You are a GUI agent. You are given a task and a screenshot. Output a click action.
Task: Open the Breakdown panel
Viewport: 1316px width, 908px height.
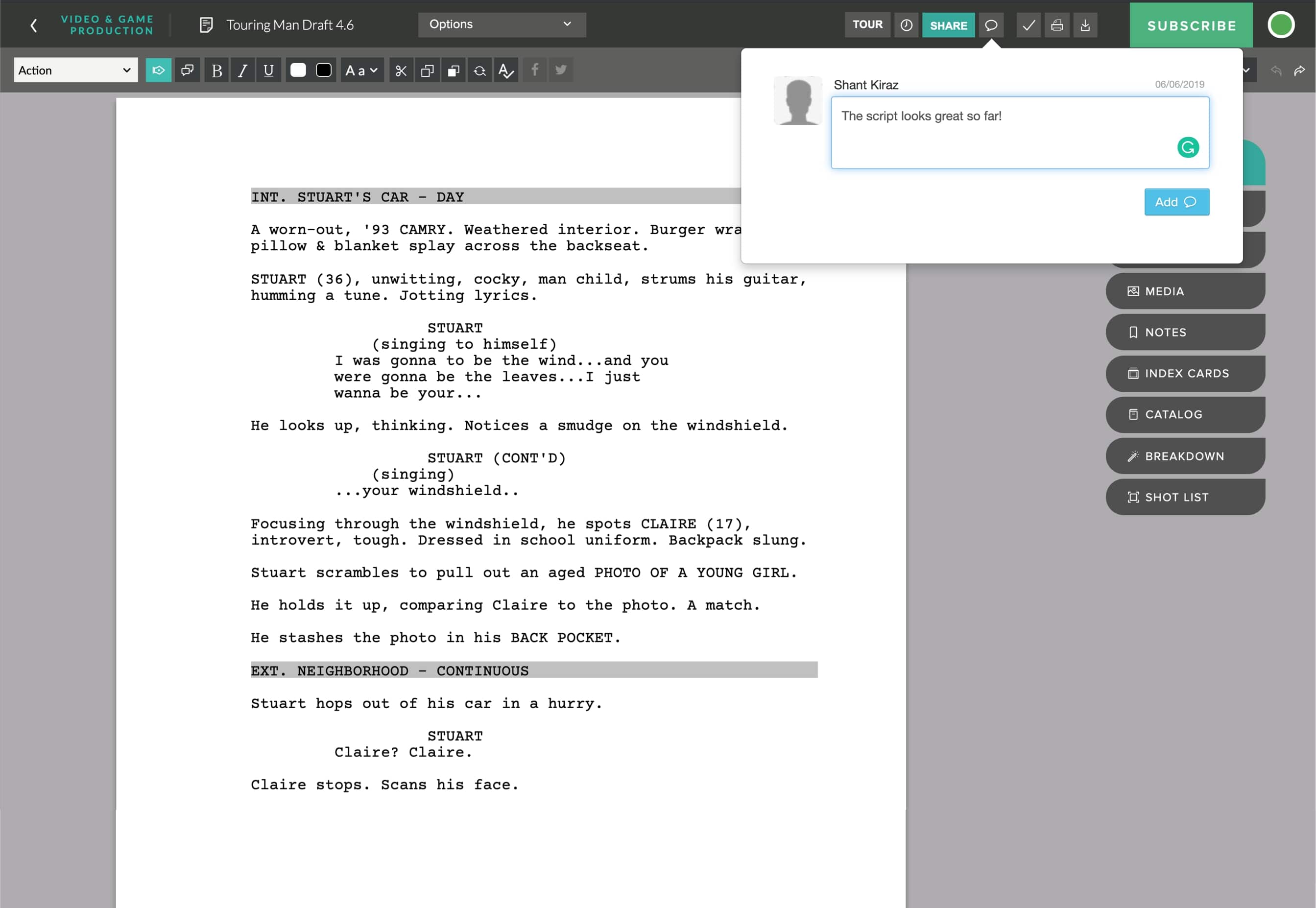pyautogui.click(x=1184, y=456)
